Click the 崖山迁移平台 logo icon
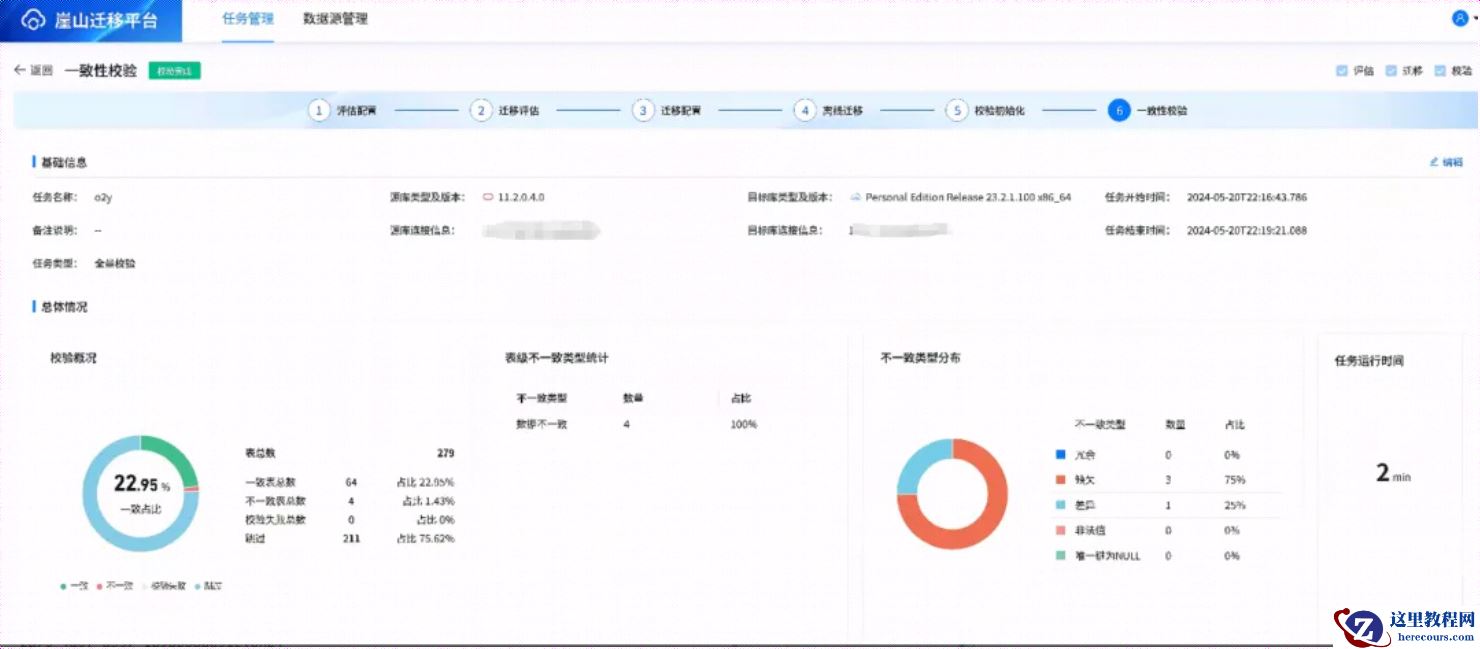Viewport: 1480px width, 649px height. click(33, 20)
